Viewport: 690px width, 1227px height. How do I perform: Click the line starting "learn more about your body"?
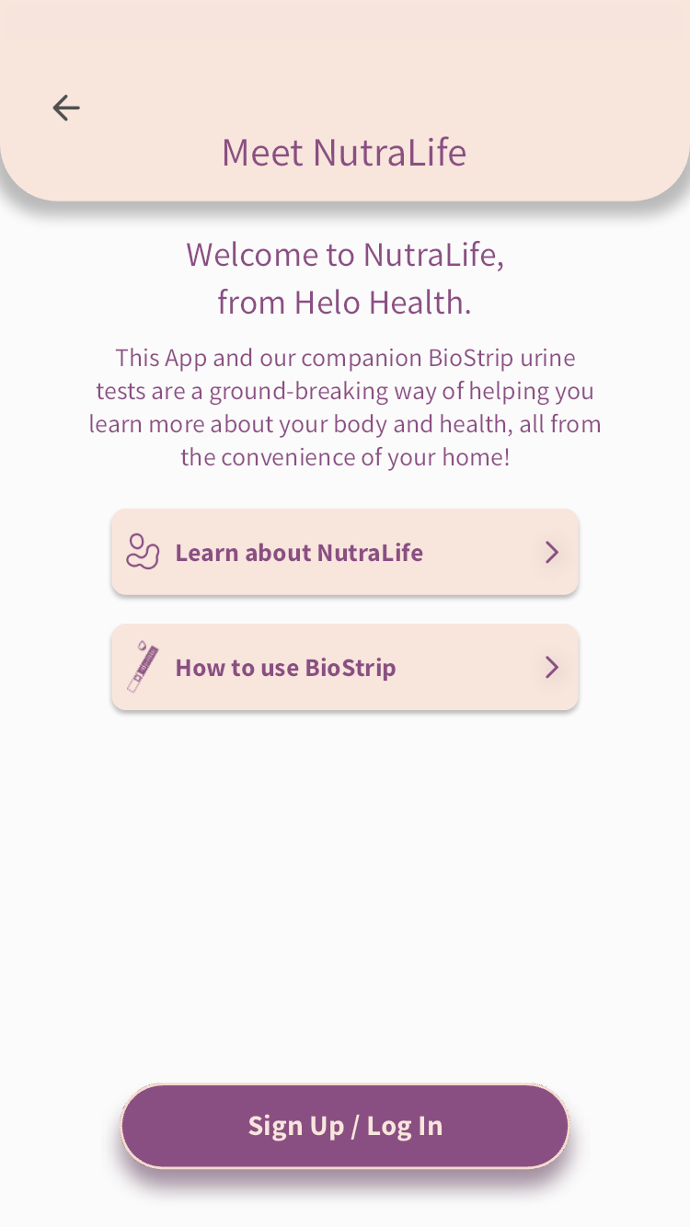345,424
